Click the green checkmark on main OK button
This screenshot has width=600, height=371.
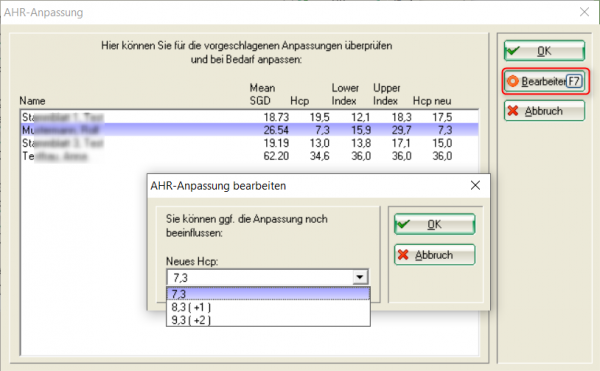coord(512,50)
